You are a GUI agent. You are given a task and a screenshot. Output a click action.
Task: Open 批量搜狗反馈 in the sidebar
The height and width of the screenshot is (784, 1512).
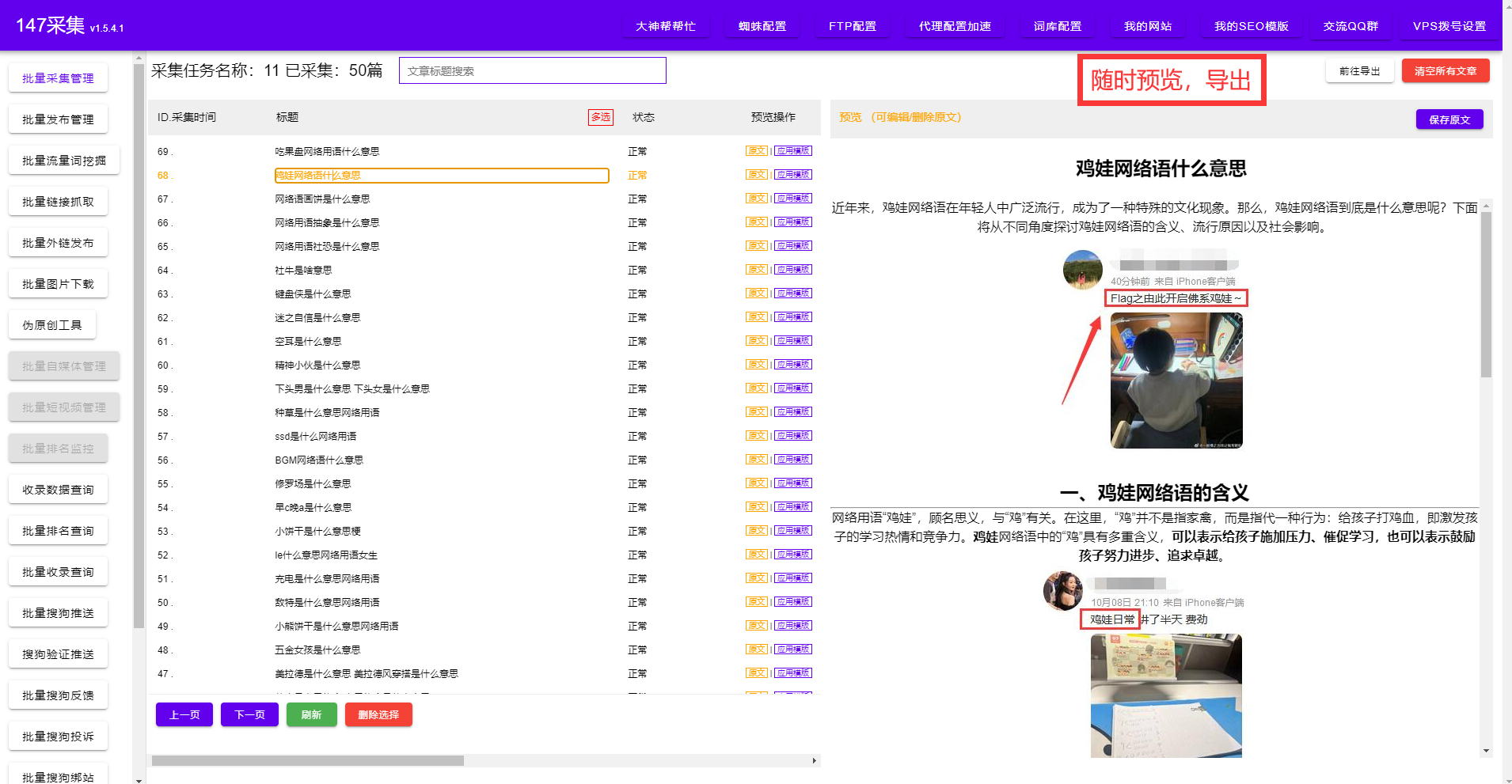click(58, 695)
